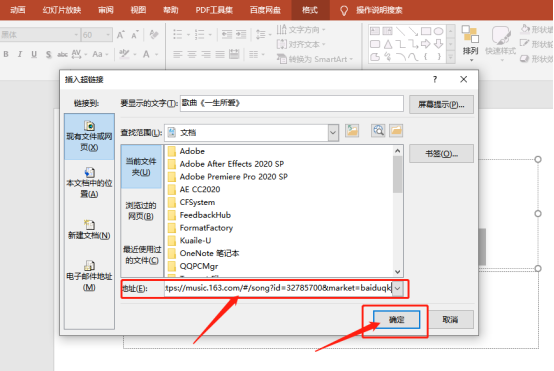Open the font color A dropdown

(156, 54)
